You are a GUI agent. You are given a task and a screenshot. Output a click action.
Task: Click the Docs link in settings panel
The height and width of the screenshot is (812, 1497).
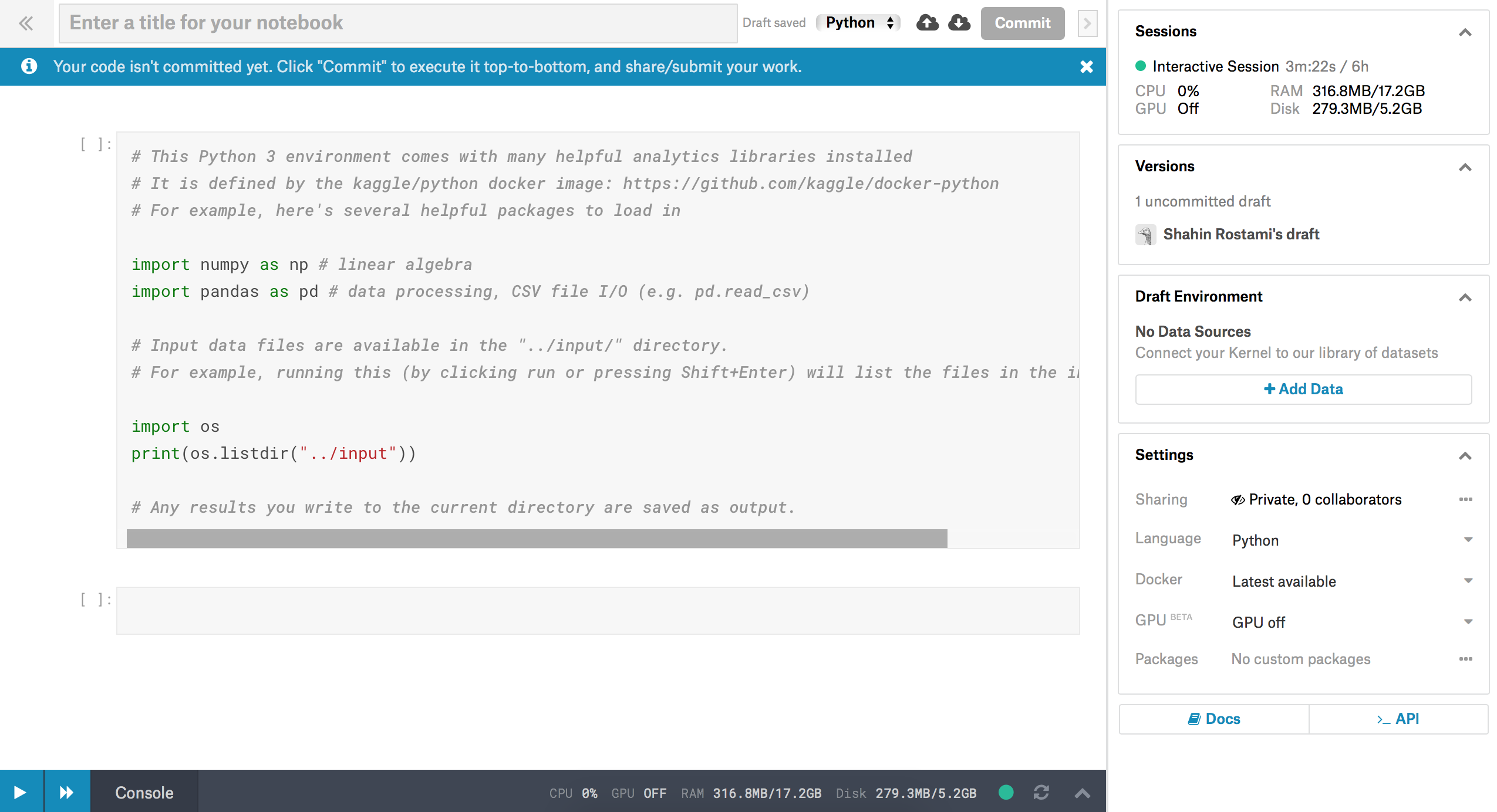coord(1215,719)
